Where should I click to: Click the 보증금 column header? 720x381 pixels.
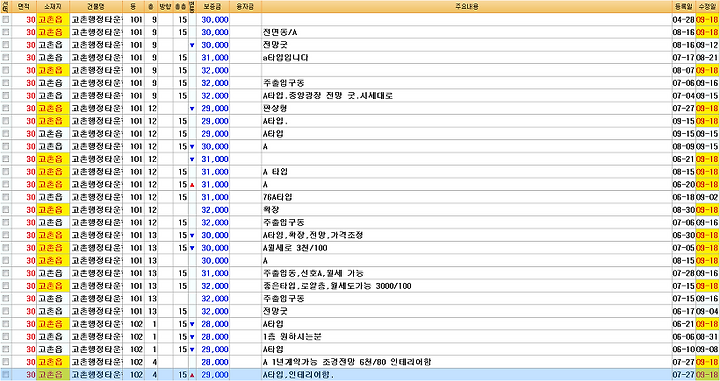[213, 6]
